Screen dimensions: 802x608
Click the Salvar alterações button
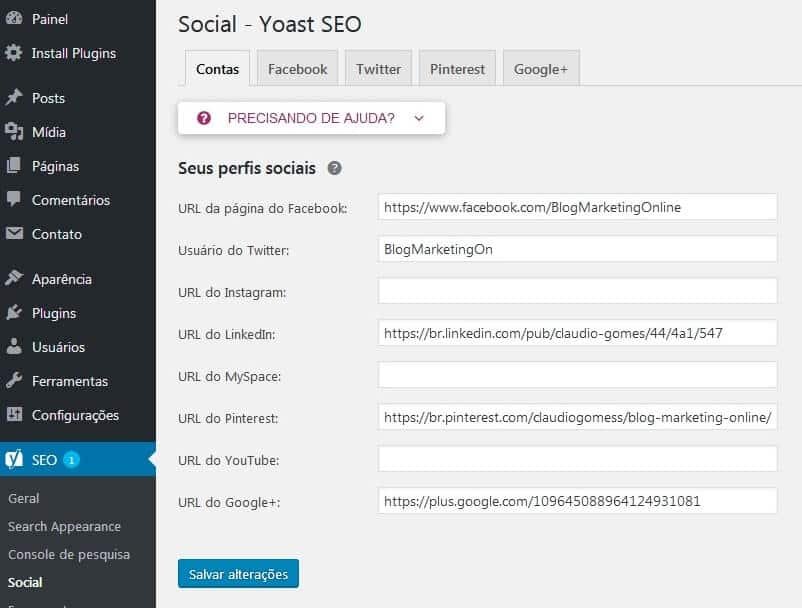pos(238,574)
